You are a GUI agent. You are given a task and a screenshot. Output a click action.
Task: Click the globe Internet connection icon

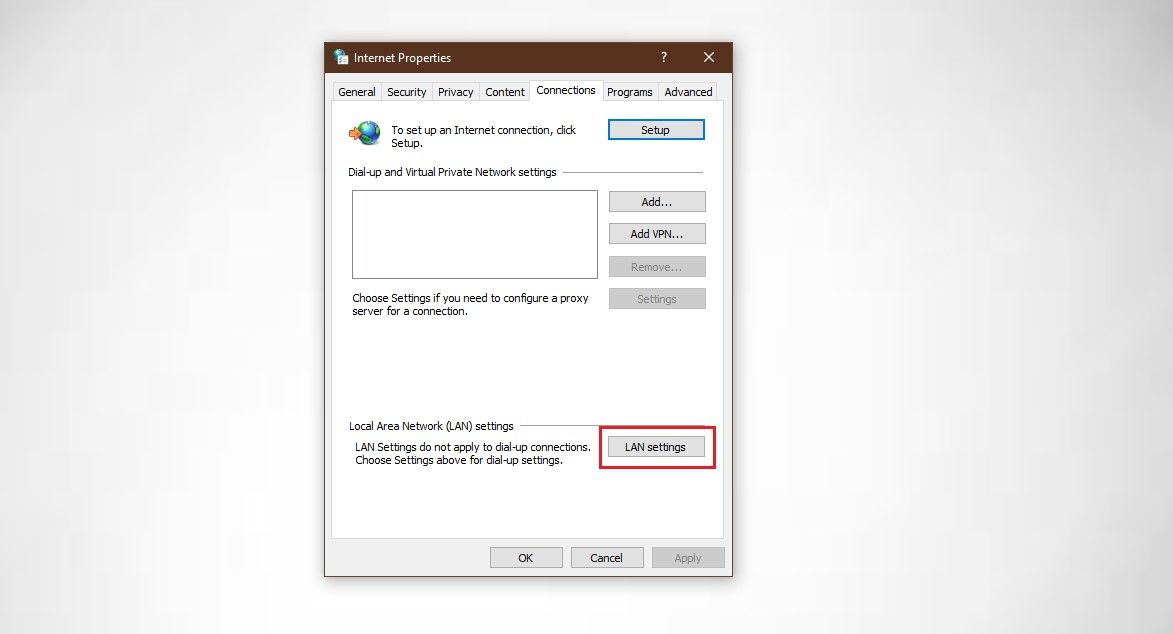(x=364, y=132)
